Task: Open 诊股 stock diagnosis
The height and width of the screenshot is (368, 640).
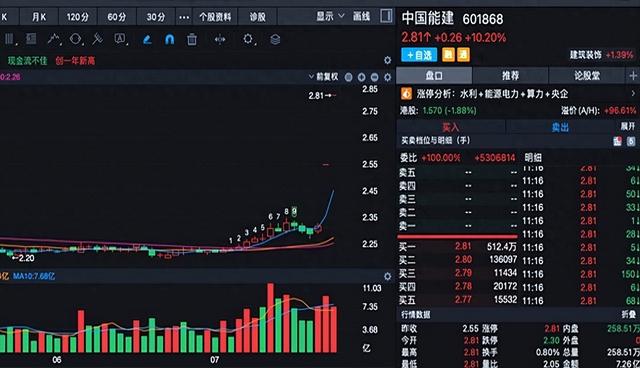Action: [258, 17]
